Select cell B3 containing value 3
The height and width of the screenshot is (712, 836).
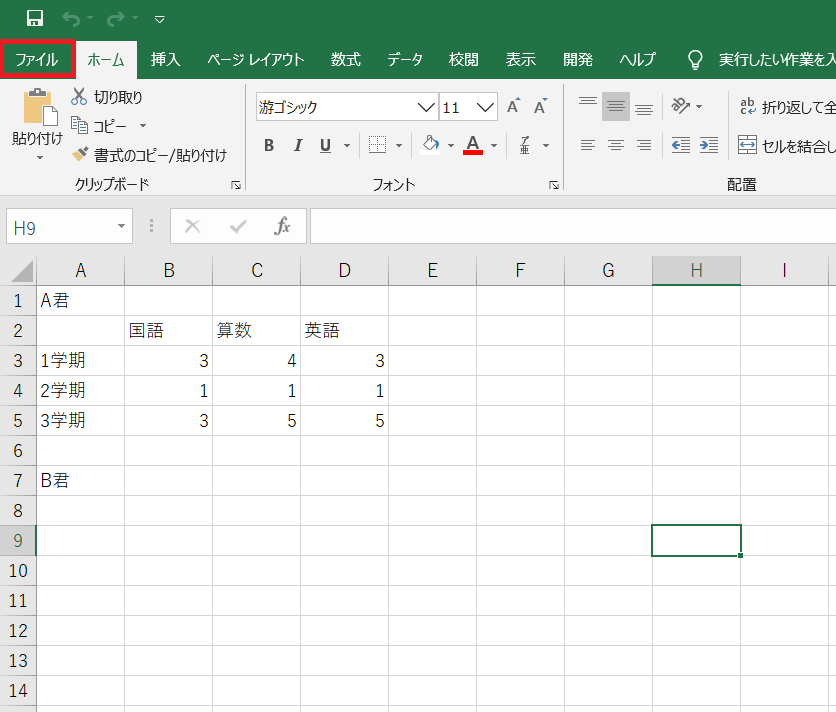[168, 361]
